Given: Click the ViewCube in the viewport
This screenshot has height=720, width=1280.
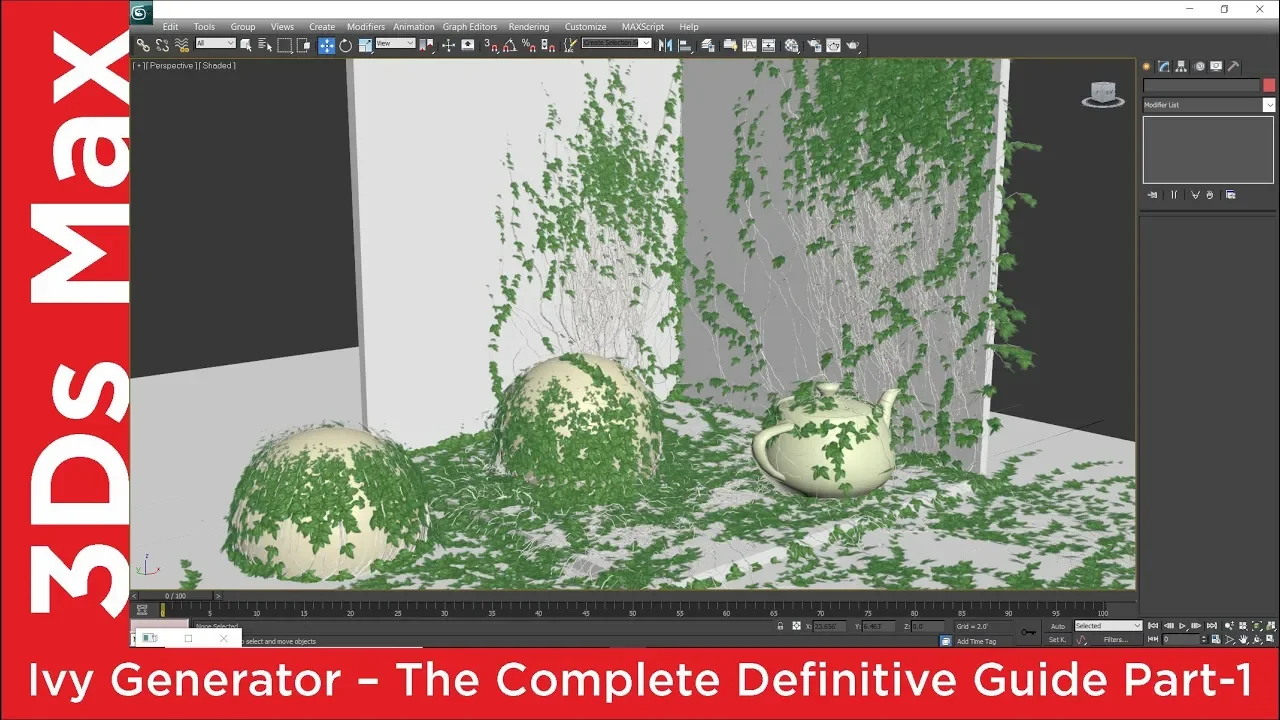Looking at the screenshot, I should click(1103, 94).
